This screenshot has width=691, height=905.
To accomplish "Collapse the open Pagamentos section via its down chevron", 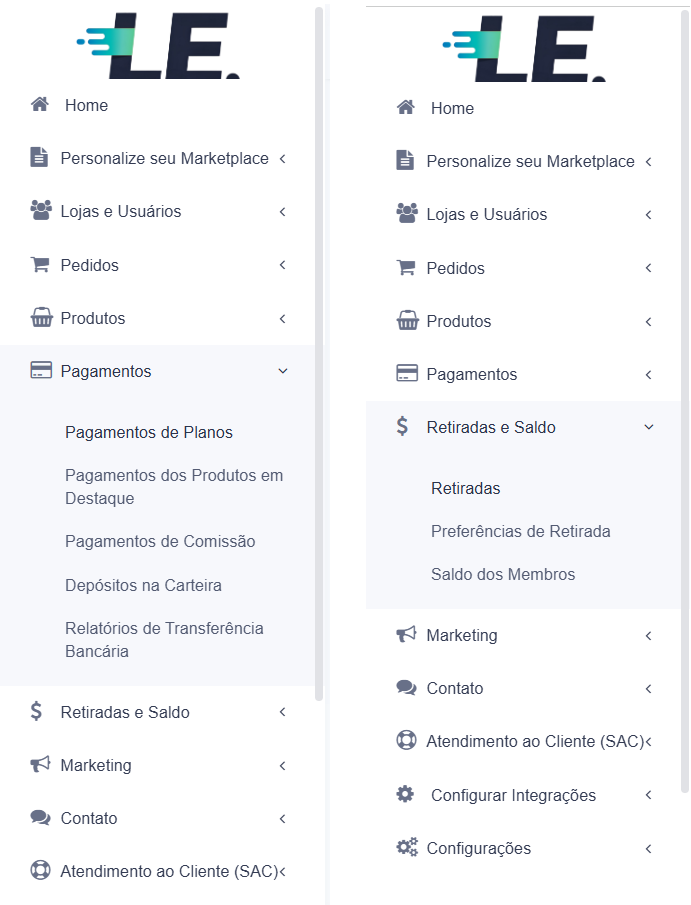I will click(x=283, y=371).
